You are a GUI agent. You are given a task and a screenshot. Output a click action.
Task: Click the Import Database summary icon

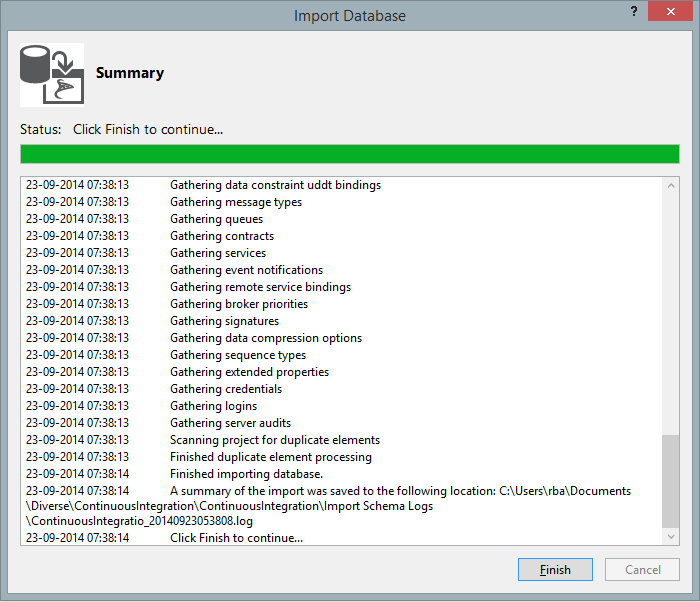pyautogui.click(x=52, y=75)
